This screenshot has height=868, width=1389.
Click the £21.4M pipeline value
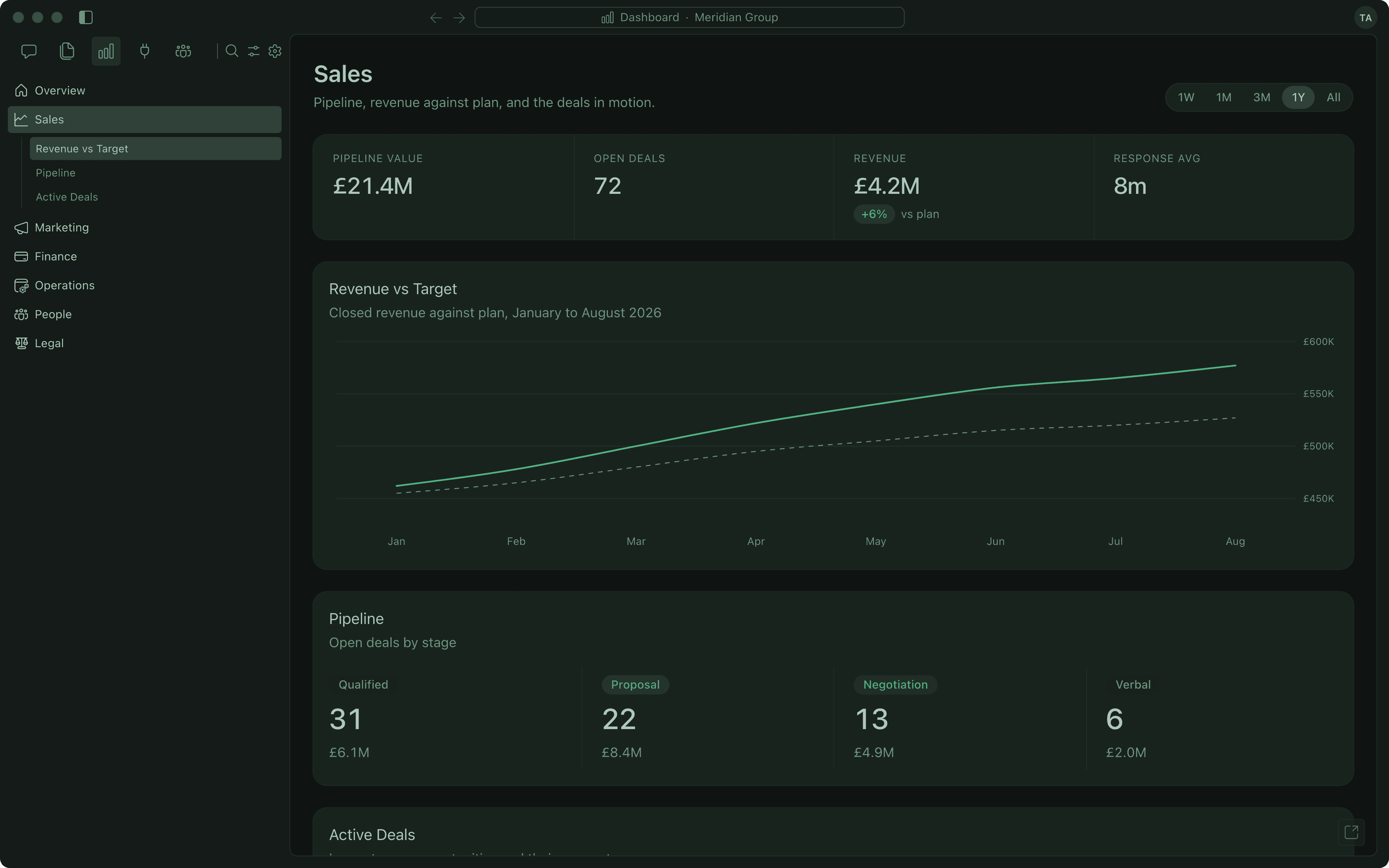pos(373,186)
